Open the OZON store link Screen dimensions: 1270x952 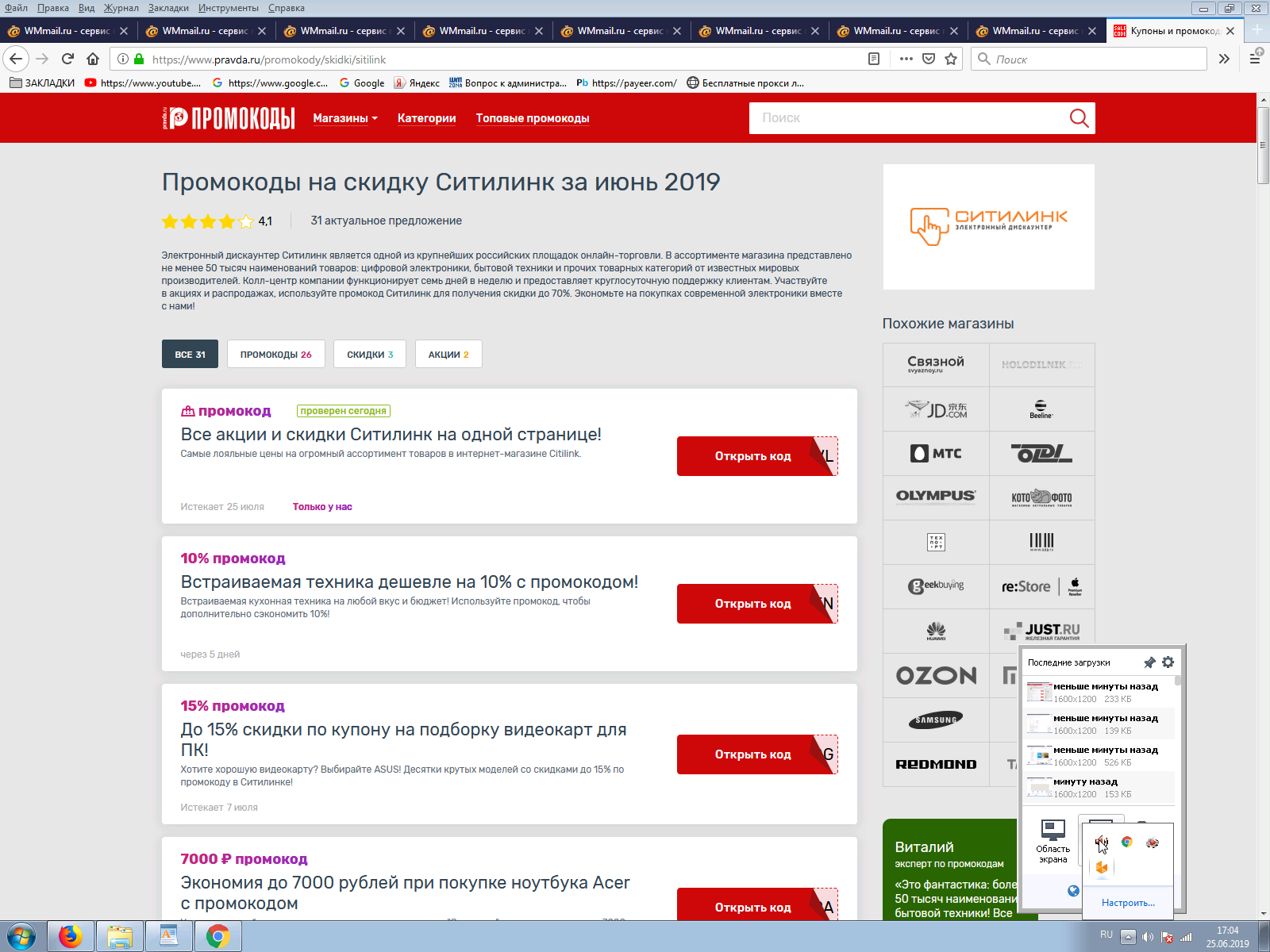[936, 676]
